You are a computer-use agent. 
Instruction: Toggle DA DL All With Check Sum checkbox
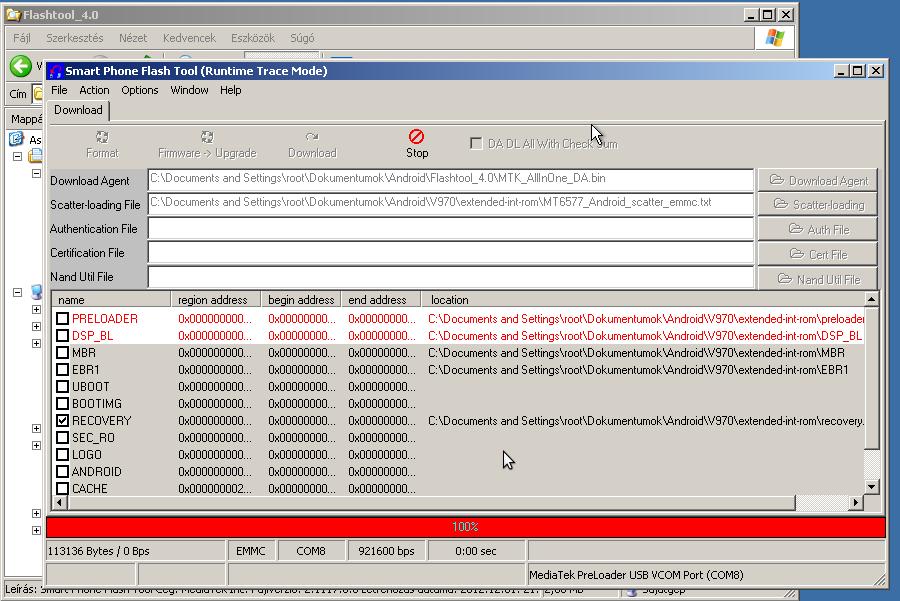pyautogui.click(x=476, y=144)
